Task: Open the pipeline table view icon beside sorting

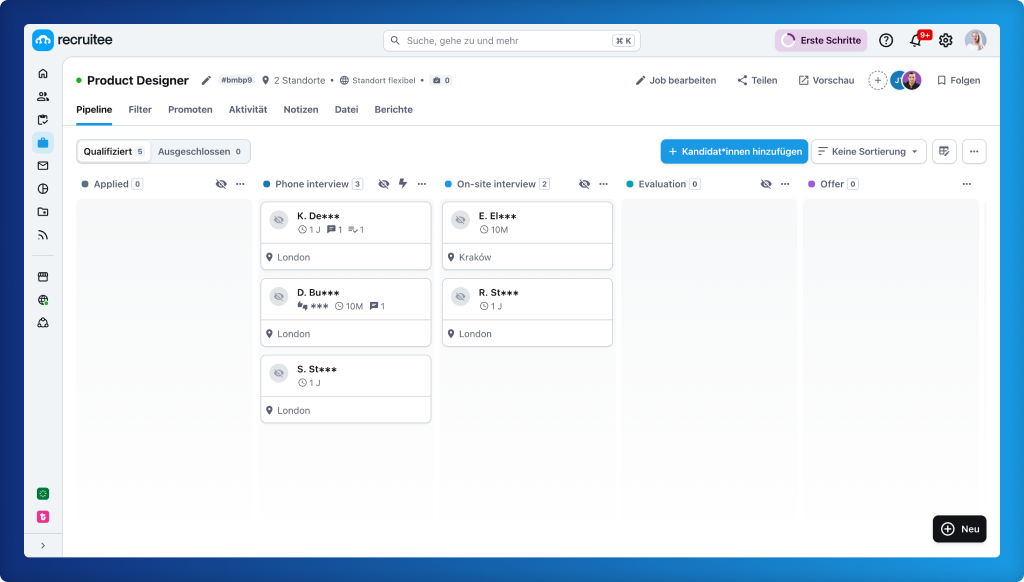Action: pos(943,151)
